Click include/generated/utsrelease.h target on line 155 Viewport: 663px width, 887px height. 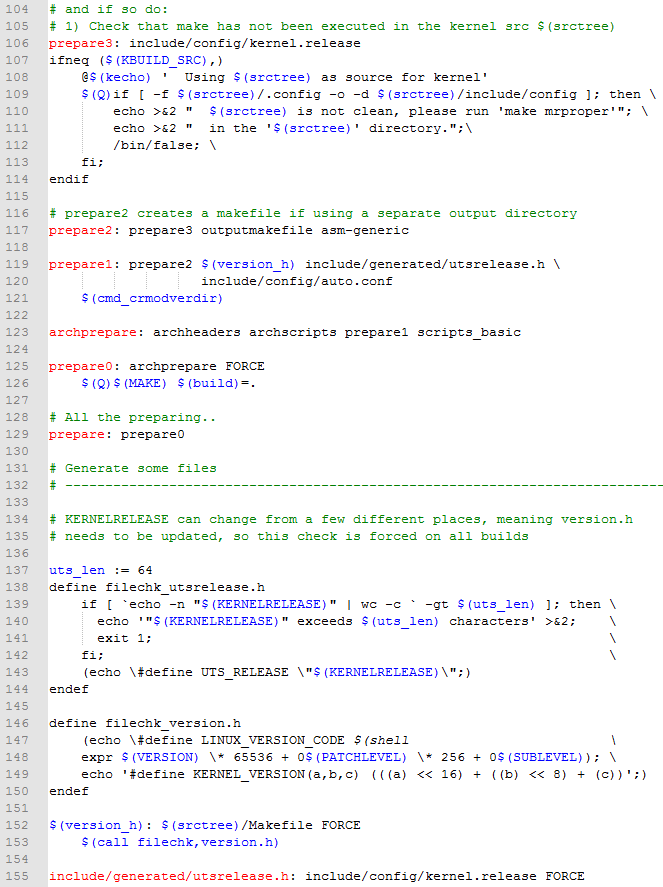170,876
